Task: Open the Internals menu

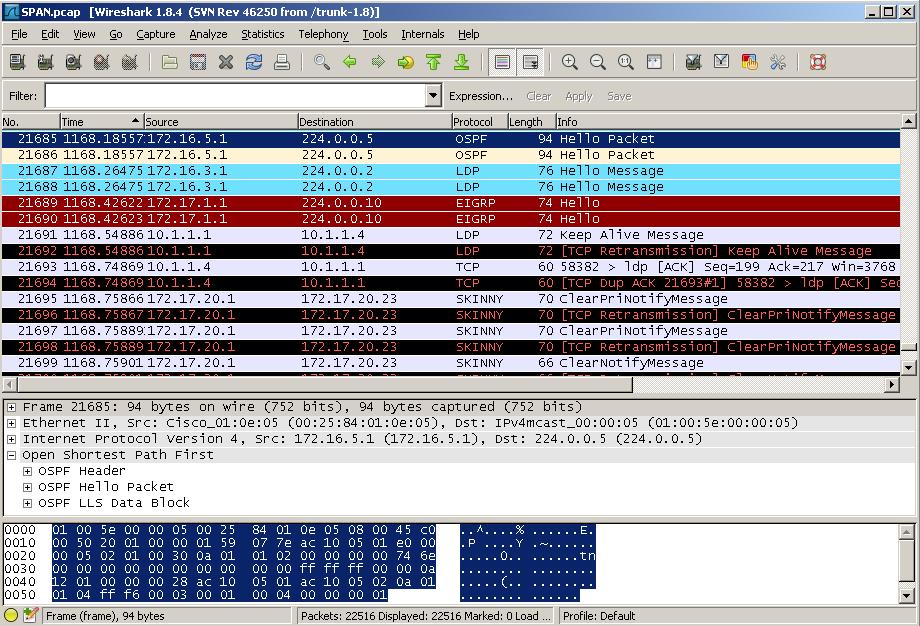Action: pyautogui.click(x=422, y=34)
